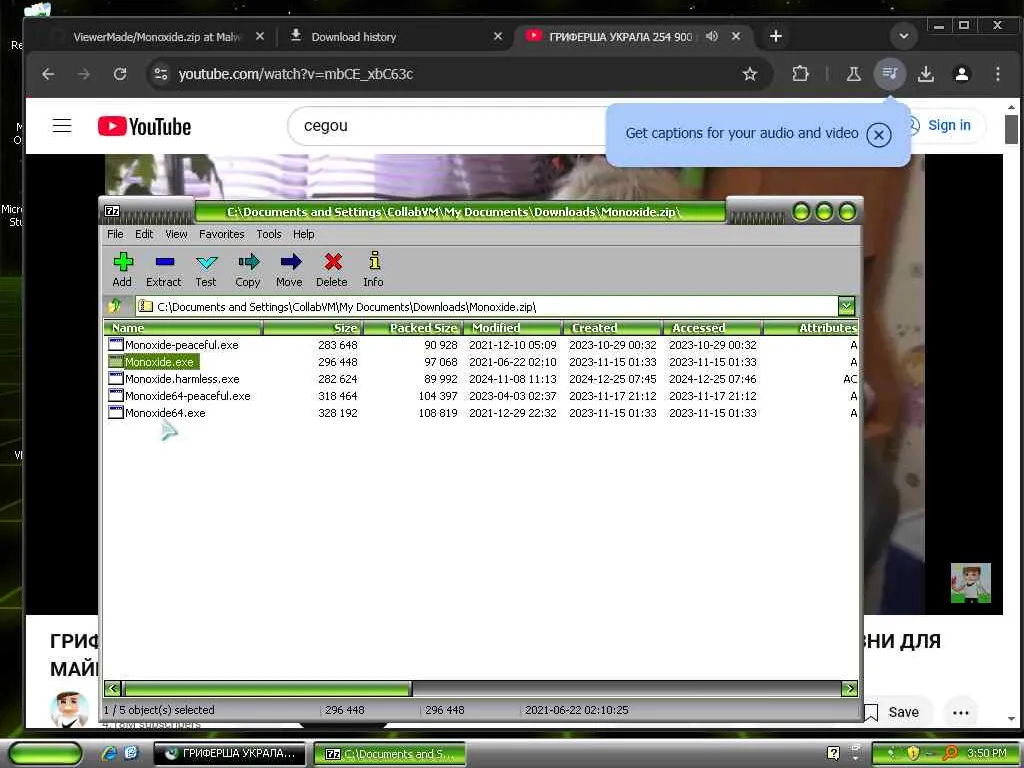View site information icon in the address bar
Viewport: 1024px width, 768px height.
pos(161,74)
